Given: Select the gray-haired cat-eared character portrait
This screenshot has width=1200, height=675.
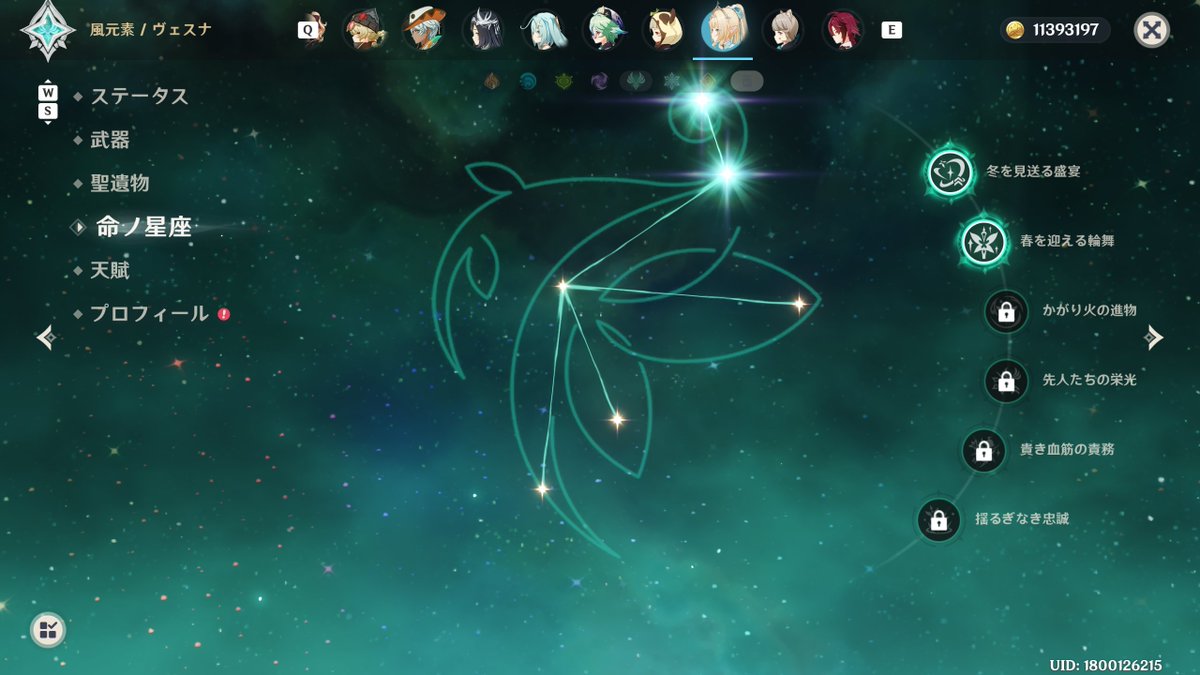Looking at the screenshot, I should (783, 31).
